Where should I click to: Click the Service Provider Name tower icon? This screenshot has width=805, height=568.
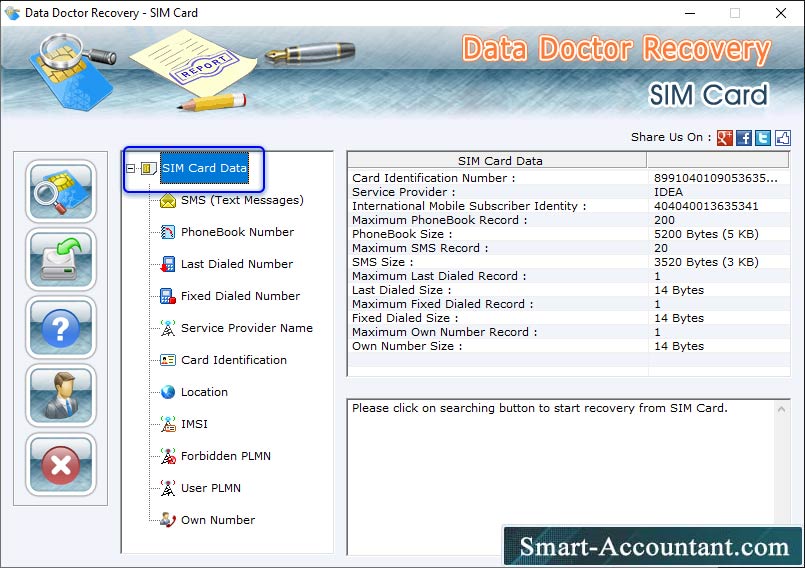[x=168, y=328]
